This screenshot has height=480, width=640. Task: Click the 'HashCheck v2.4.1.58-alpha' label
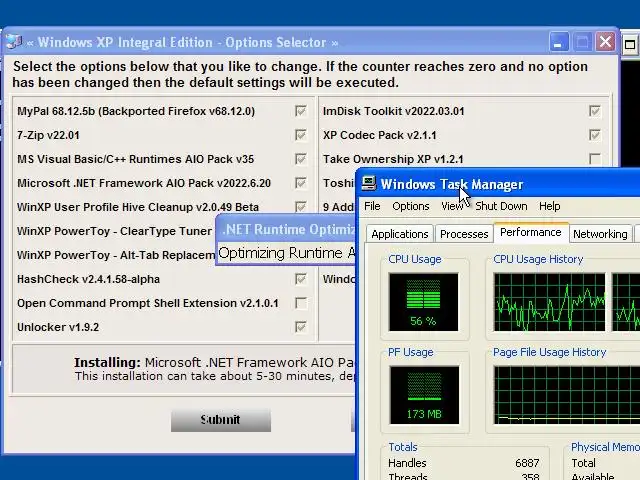click(x=88, y=279)
